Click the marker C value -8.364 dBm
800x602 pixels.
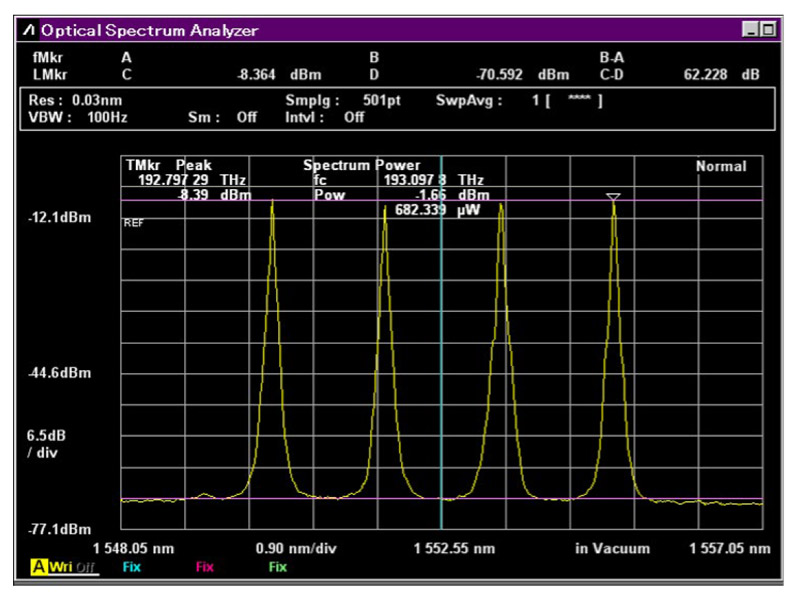279,75
